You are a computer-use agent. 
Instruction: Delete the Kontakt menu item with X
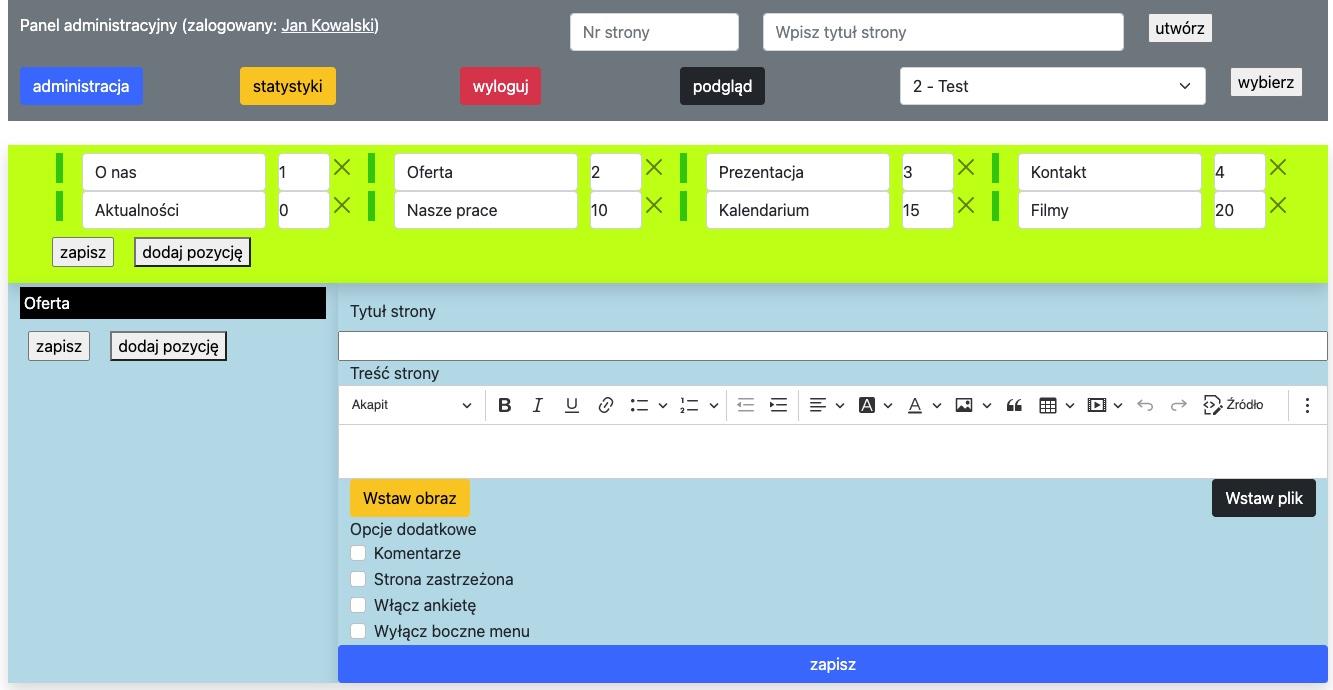pyautogui.click(x=1278, y=168)
